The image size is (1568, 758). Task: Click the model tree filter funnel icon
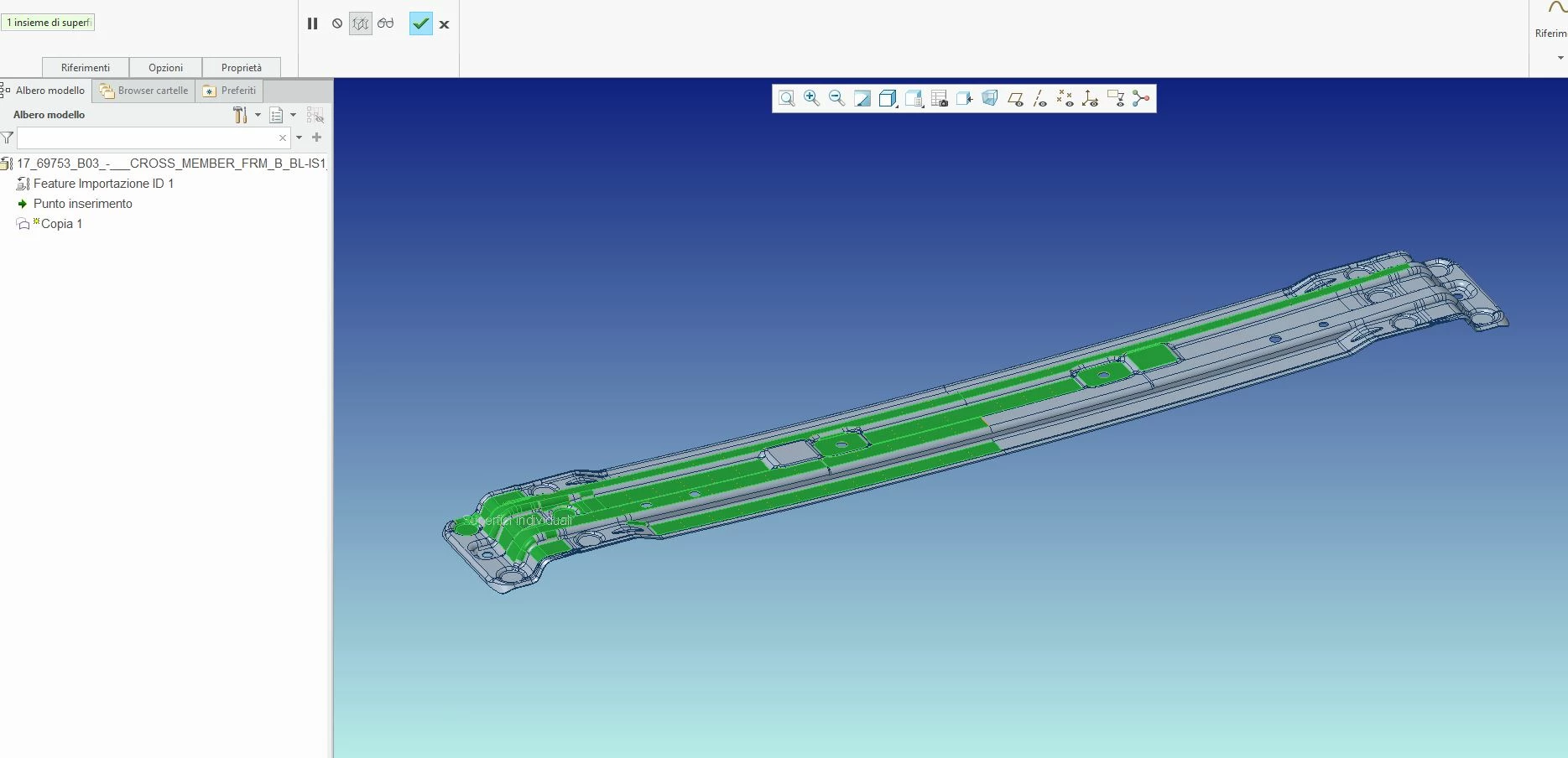click(x=8, y=138)
